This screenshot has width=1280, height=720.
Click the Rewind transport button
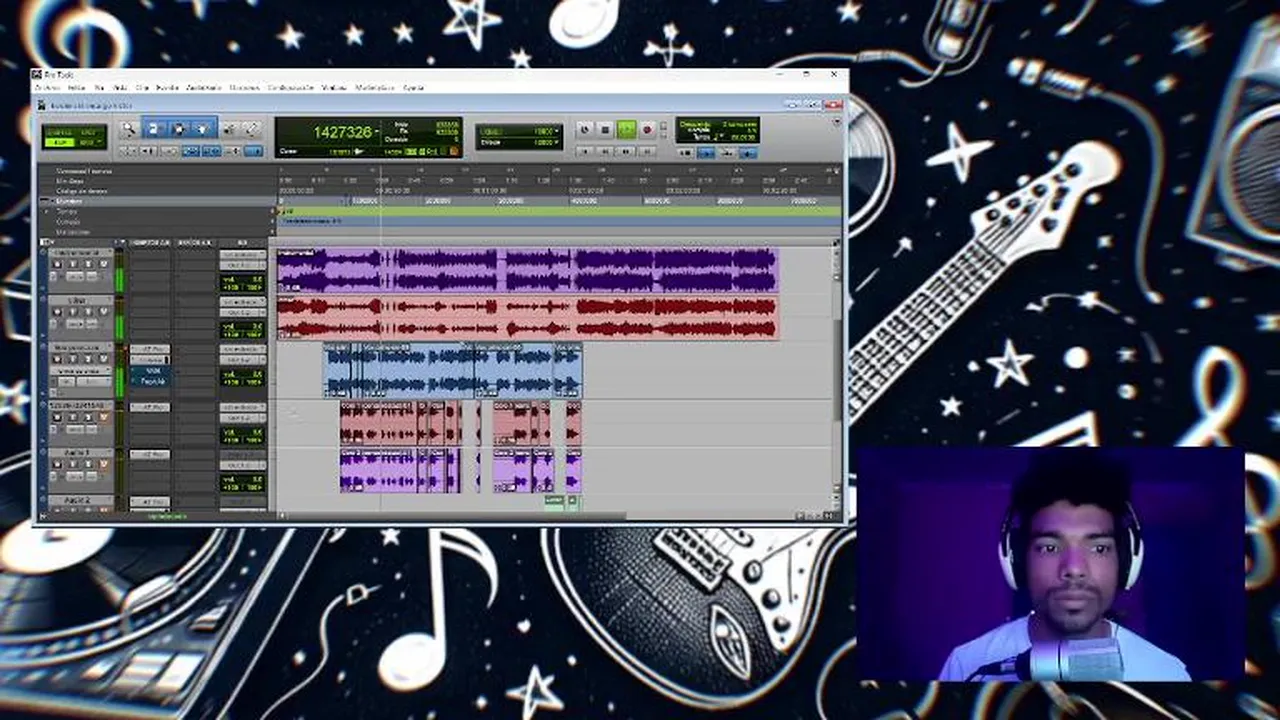(605, 152)
